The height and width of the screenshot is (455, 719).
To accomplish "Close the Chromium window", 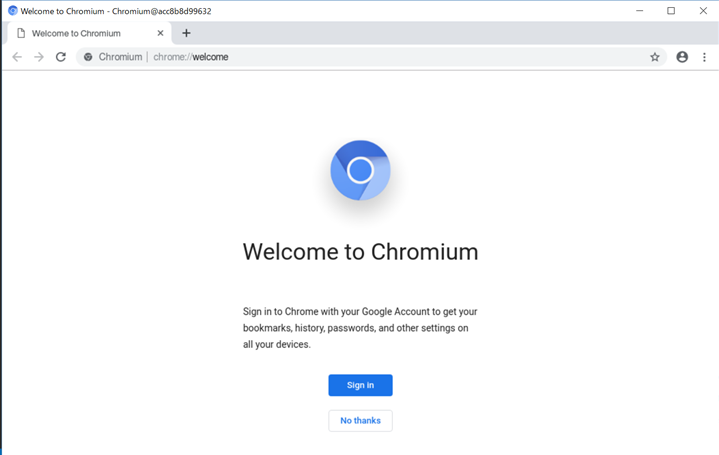I will point(703,11).
